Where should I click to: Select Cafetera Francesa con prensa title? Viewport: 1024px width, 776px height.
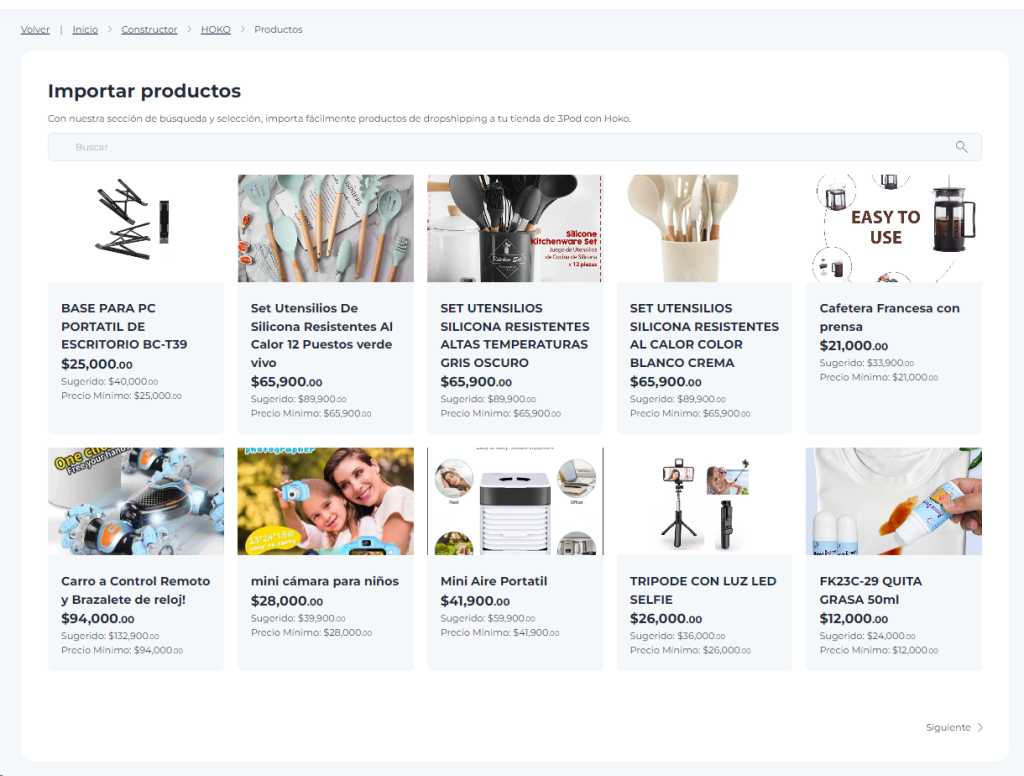[889, 317]
